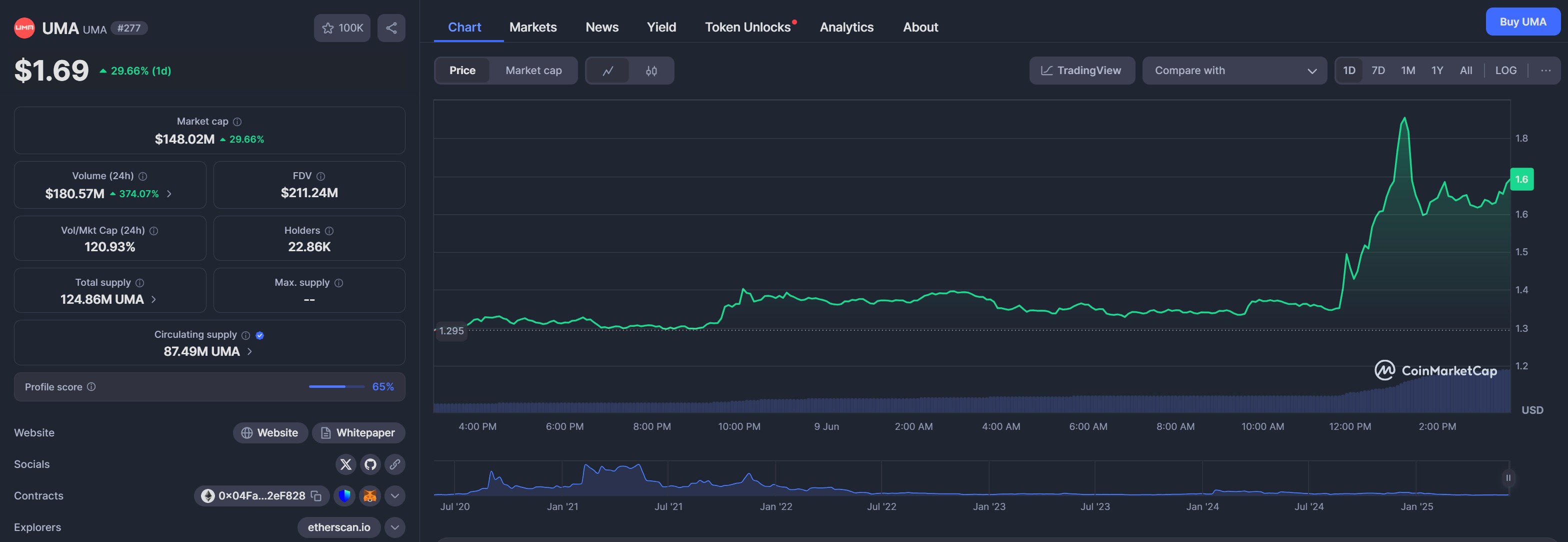The height and width of the screenshot is (542, 1568).
Task: Open the TradingView chart button
Action: pos(1081,71)
